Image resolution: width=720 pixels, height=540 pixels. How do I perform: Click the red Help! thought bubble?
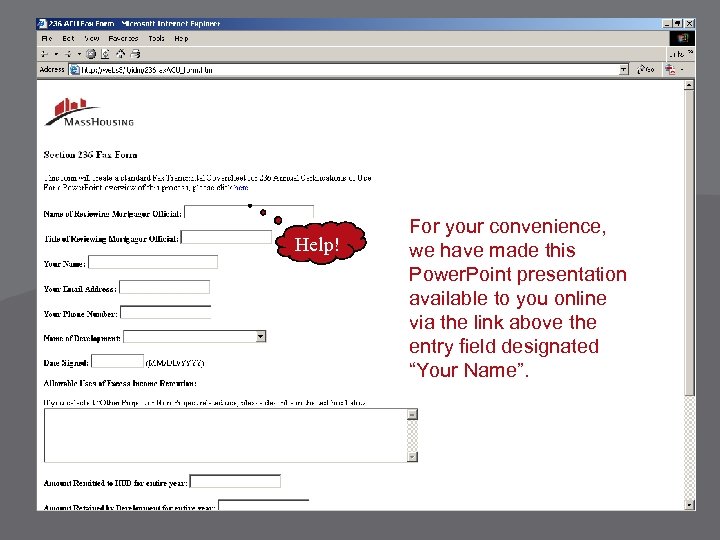tap(321, 243)
